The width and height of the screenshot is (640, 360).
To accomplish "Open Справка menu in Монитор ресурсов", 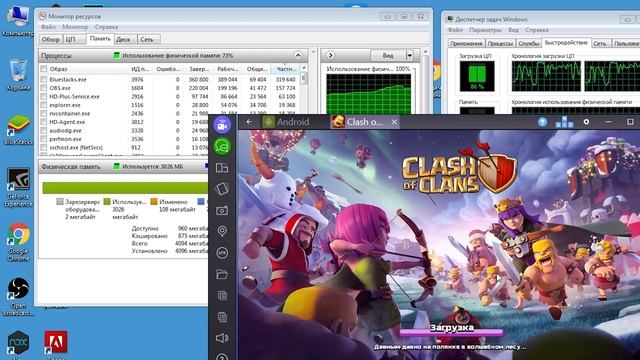I will (x=106, y=27).
